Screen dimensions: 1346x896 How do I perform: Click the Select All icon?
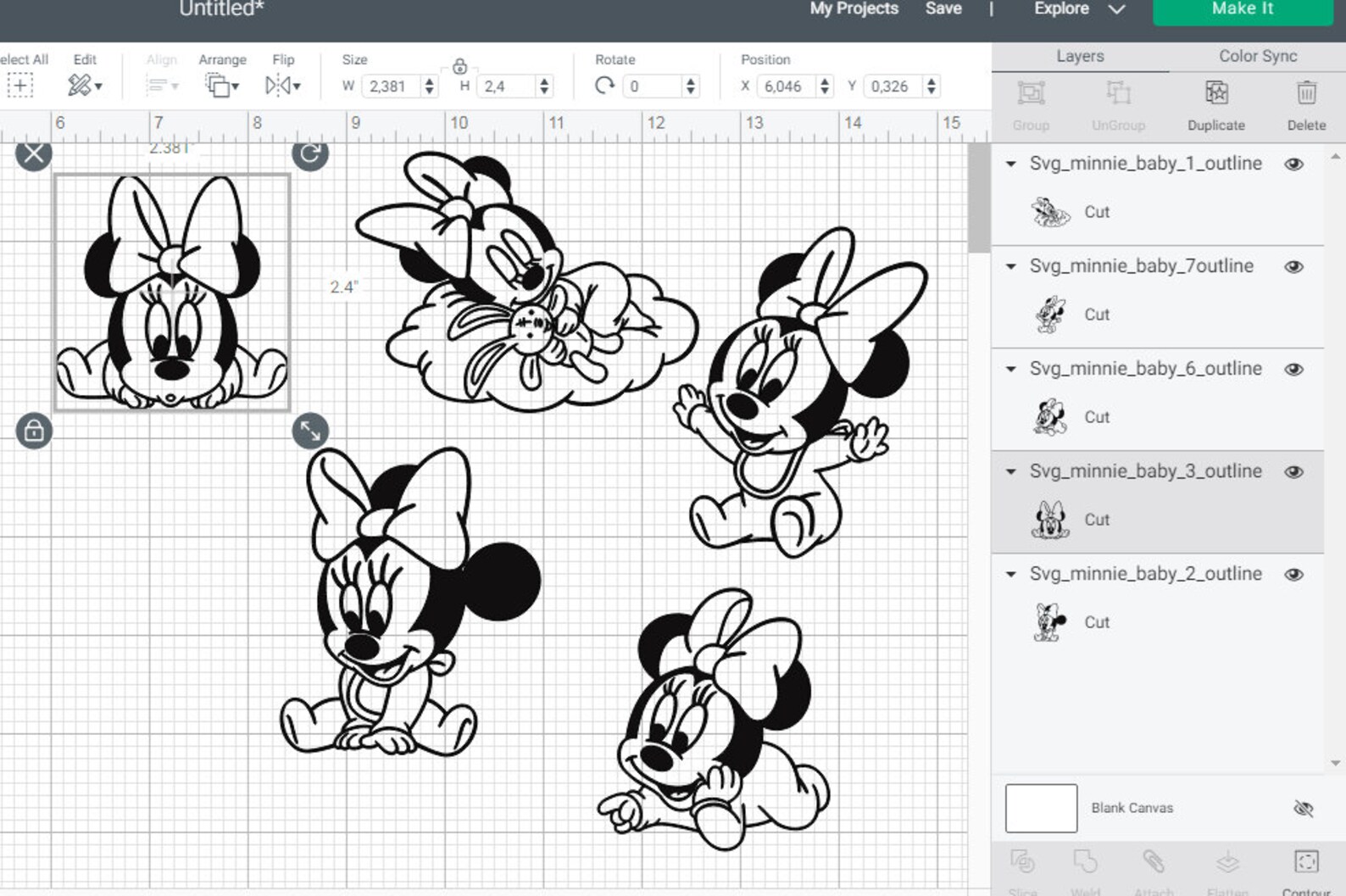click(19, 86)
